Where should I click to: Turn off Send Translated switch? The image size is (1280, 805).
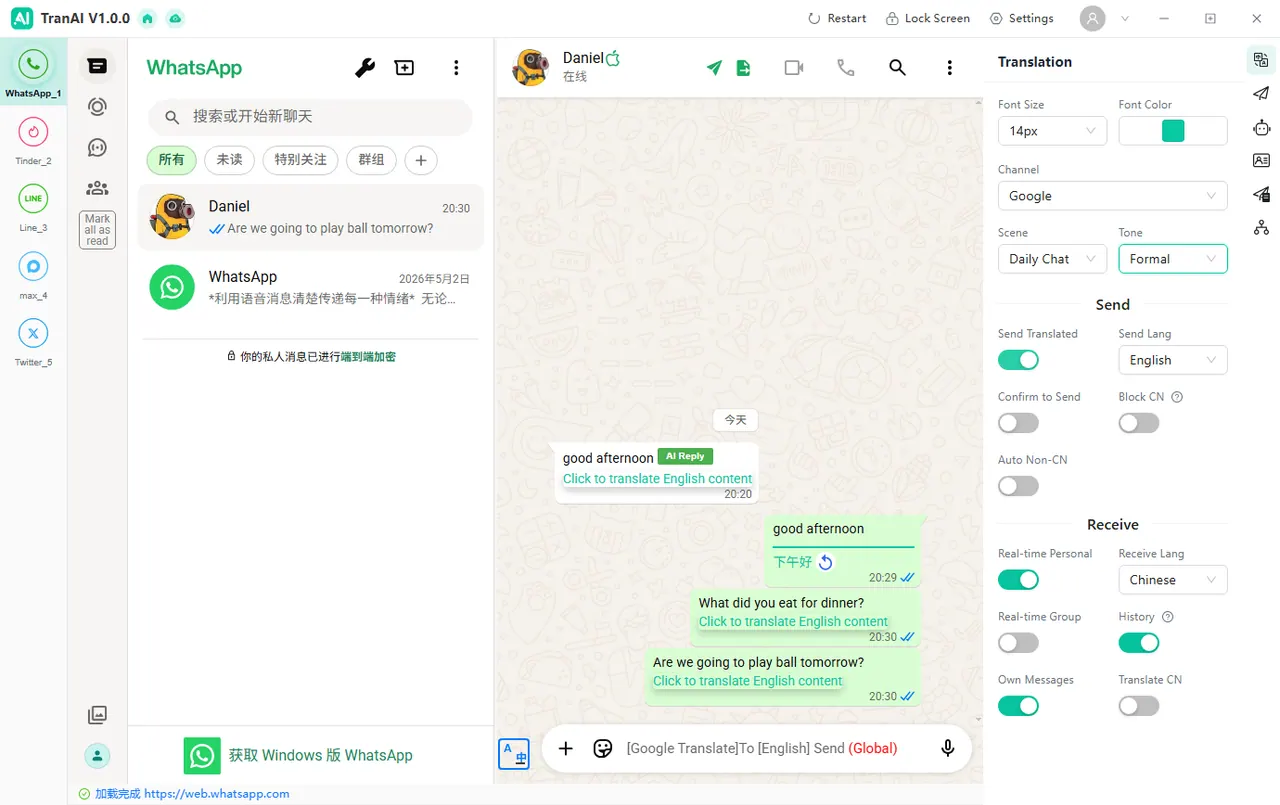point(1018,360)
